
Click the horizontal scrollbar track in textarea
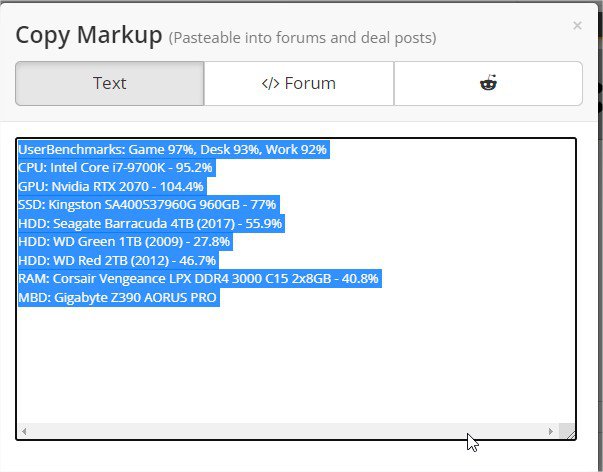(x=287, y=431)
